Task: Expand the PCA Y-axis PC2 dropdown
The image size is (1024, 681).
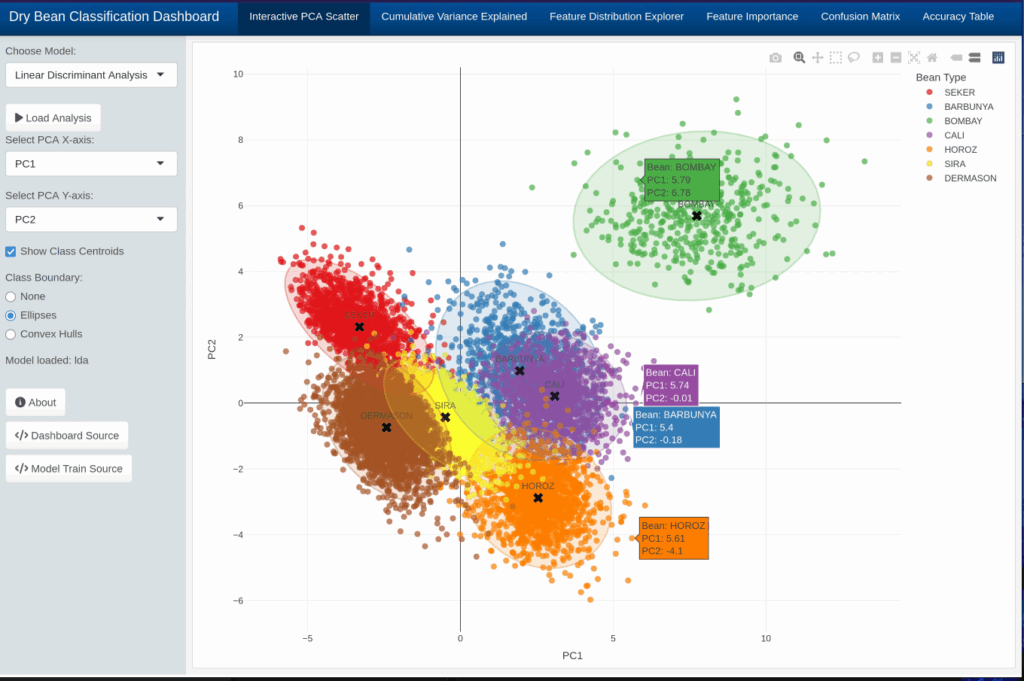Action: [x=91, y=220]
